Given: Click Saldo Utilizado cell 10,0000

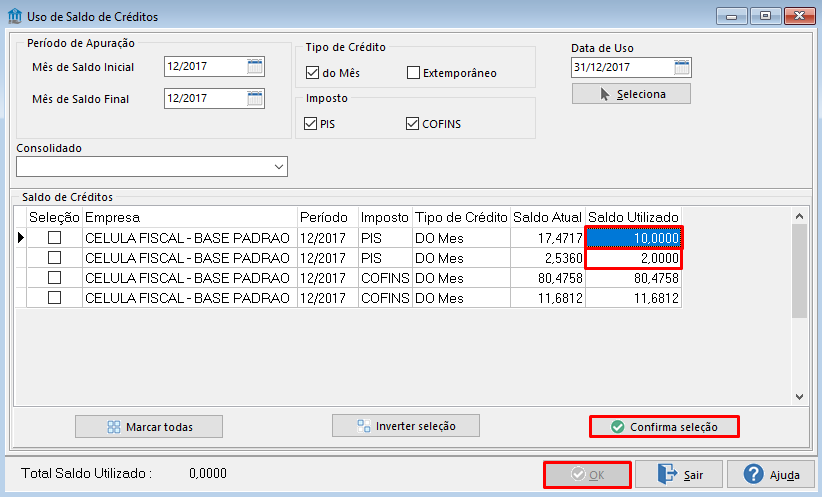Looking at the screenshot, I should [x=634, y=238].
